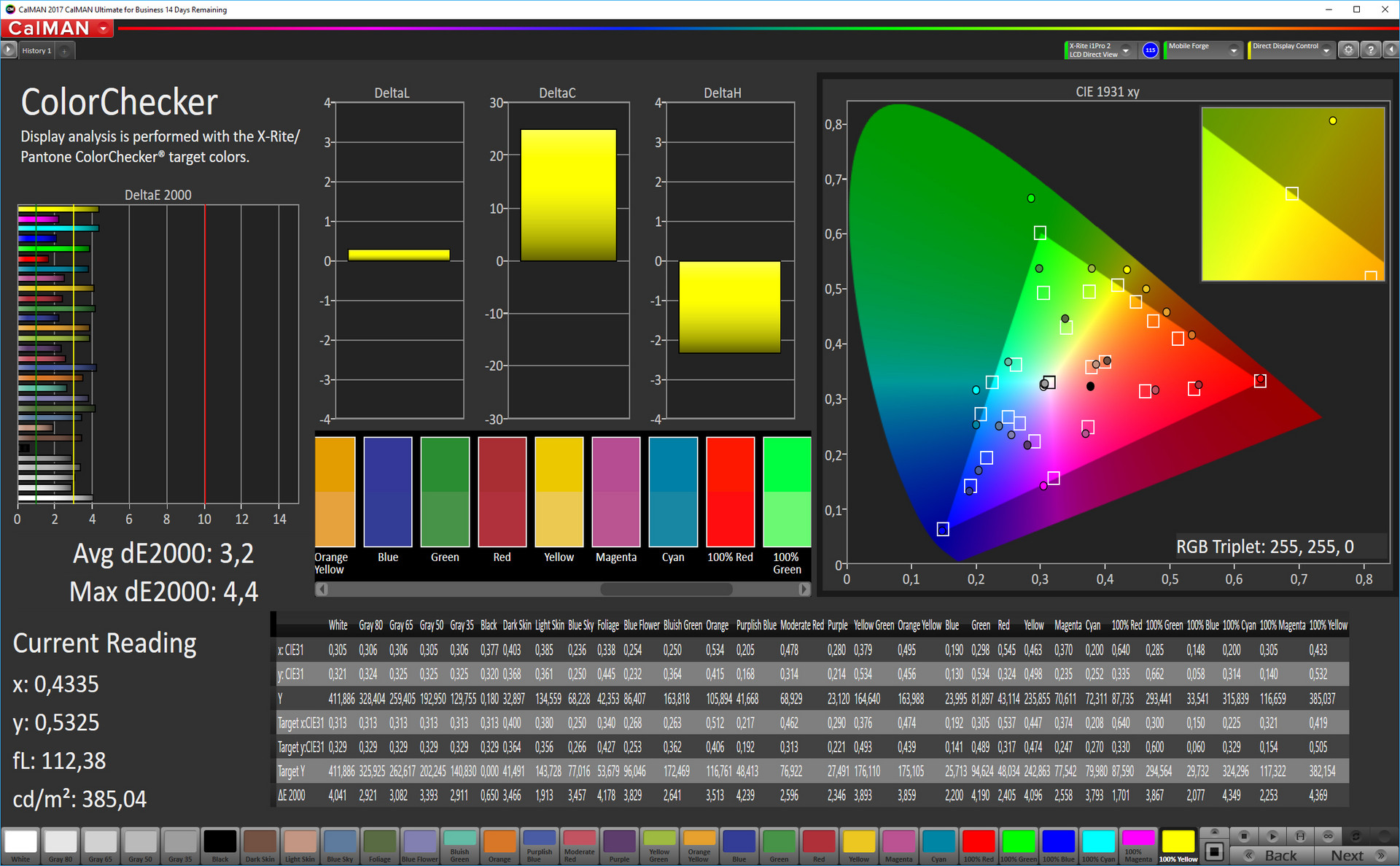Viewport: 1400px width, 866px height.
Task: Select the Foliage patch in the bottom strip
Action: point(380,846)
